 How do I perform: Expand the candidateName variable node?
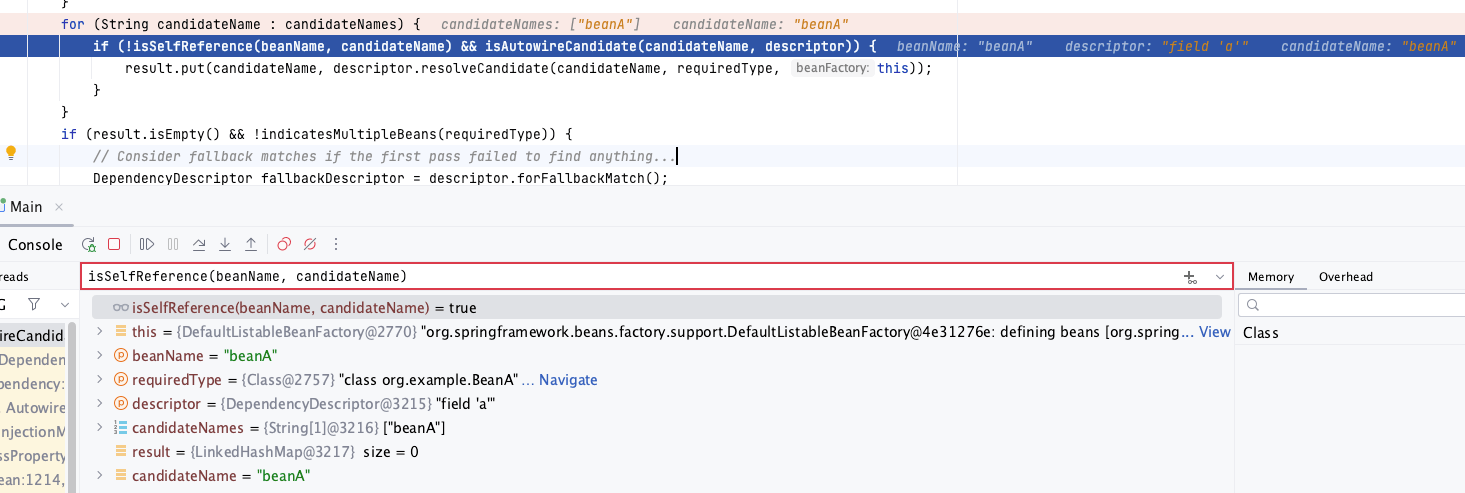coord(99,475)
